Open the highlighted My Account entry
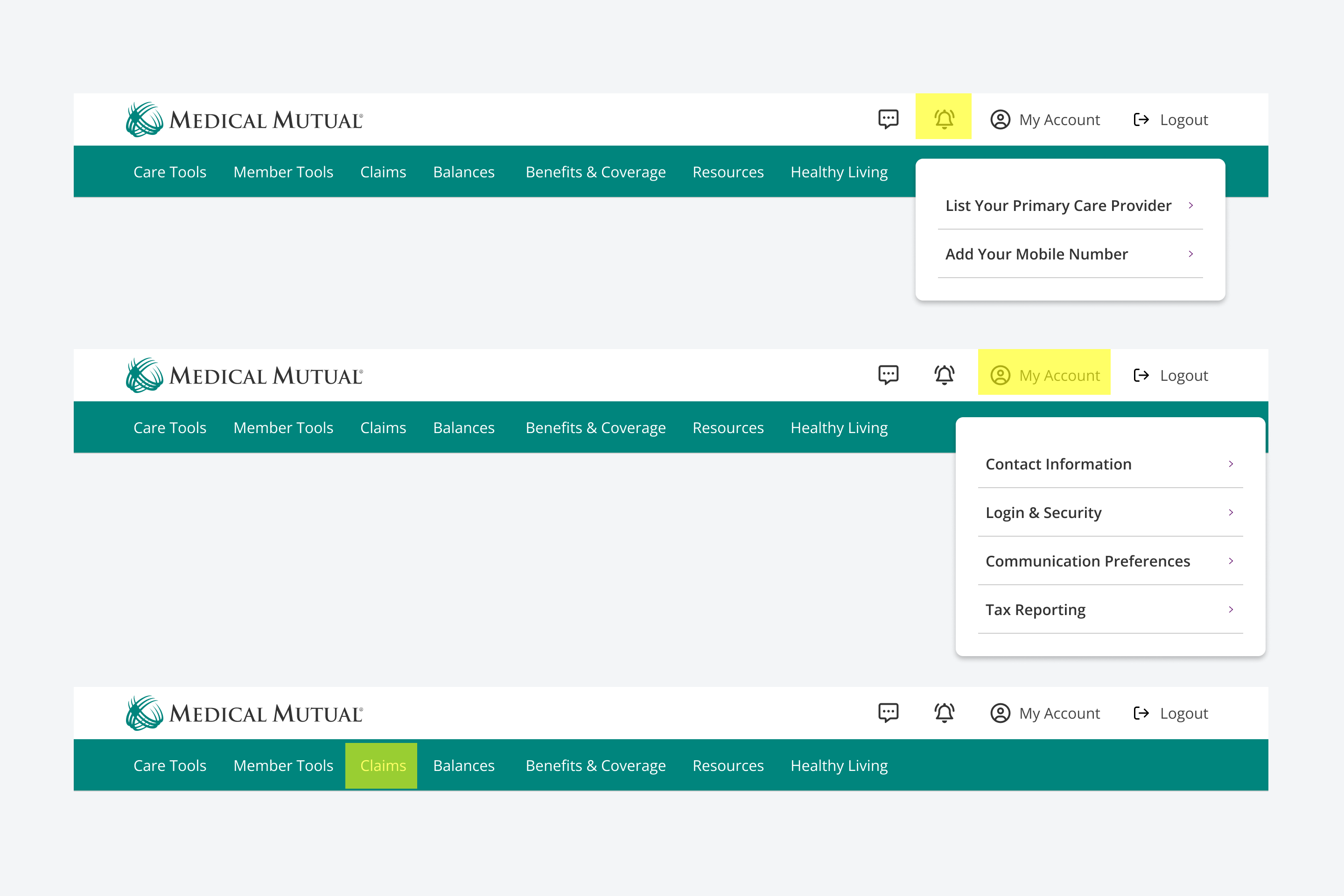 tap(1059, 375)
